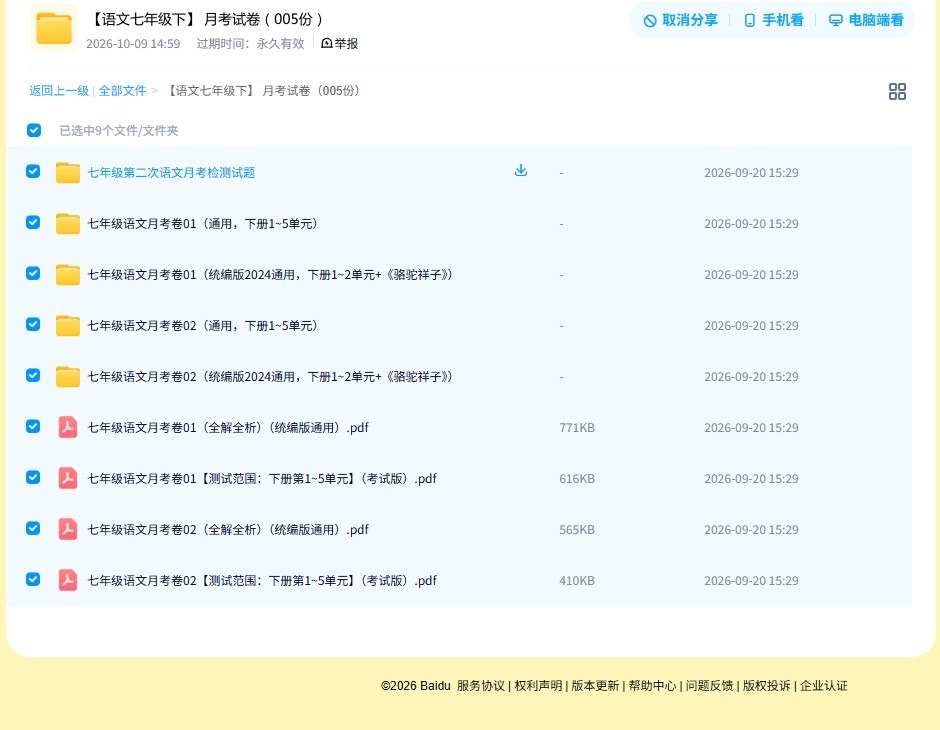Click PDF icon of 月考卷02【测试范围】考试版
The image size is (940, 730).
[x=68, y=580]
